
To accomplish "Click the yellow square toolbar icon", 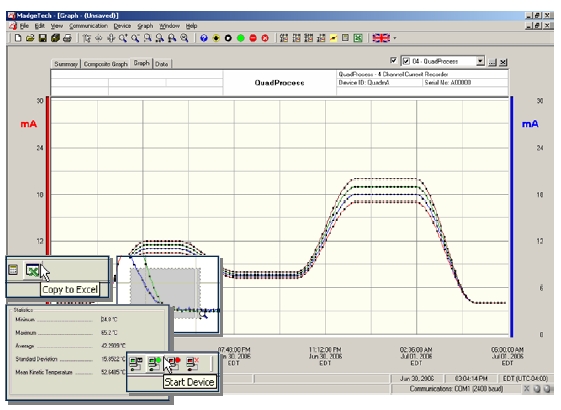I will [333, 38].
